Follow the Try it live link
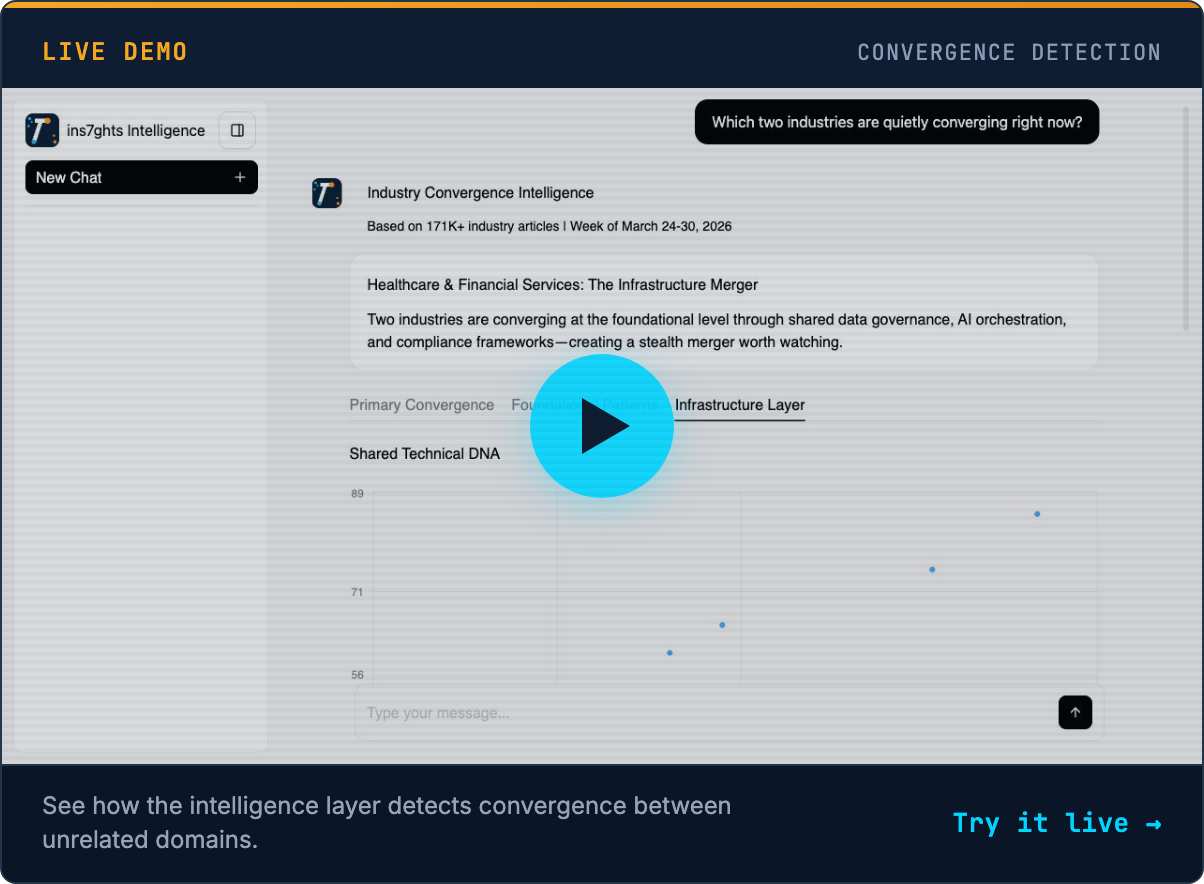The image size is (1204, 884). tap(1057, 823)
